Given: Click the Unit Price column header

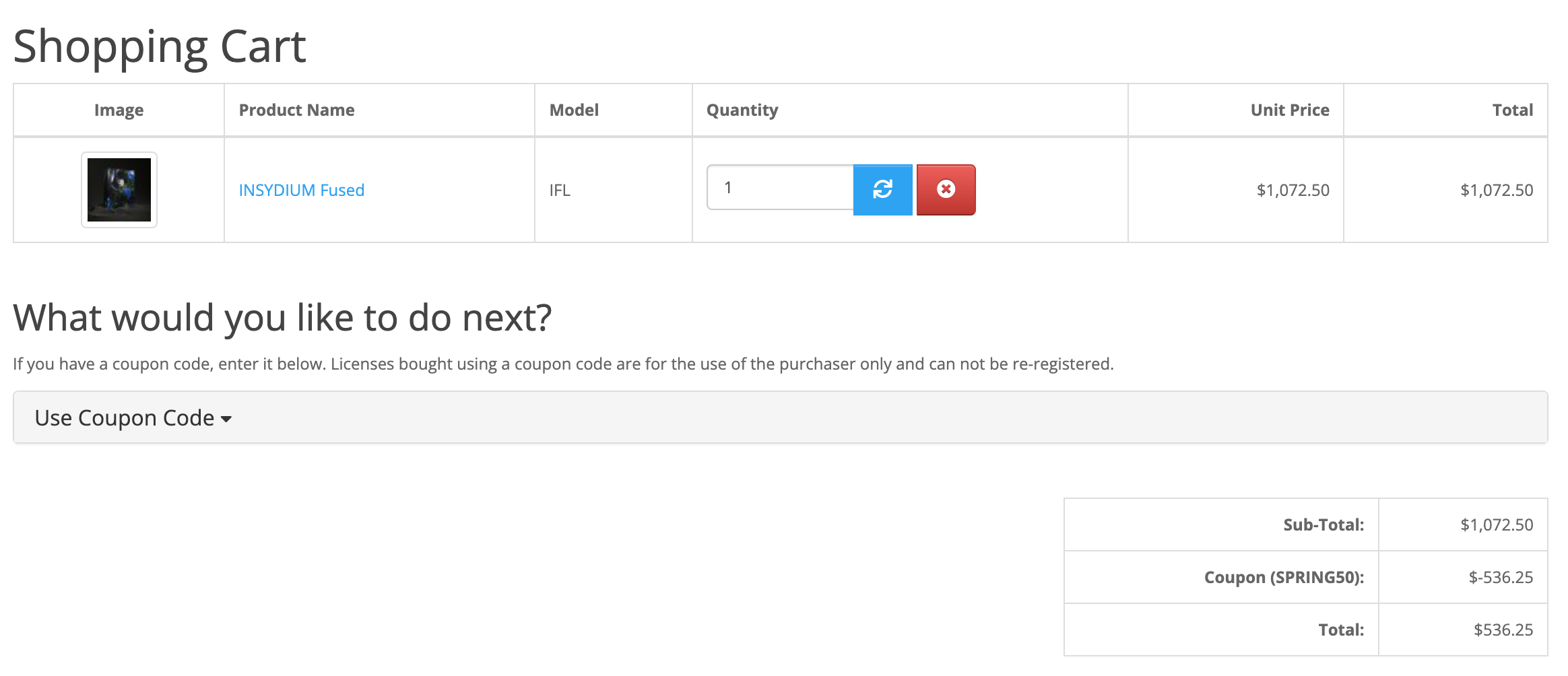Looking at the screenshot, I should [1290, 110].
